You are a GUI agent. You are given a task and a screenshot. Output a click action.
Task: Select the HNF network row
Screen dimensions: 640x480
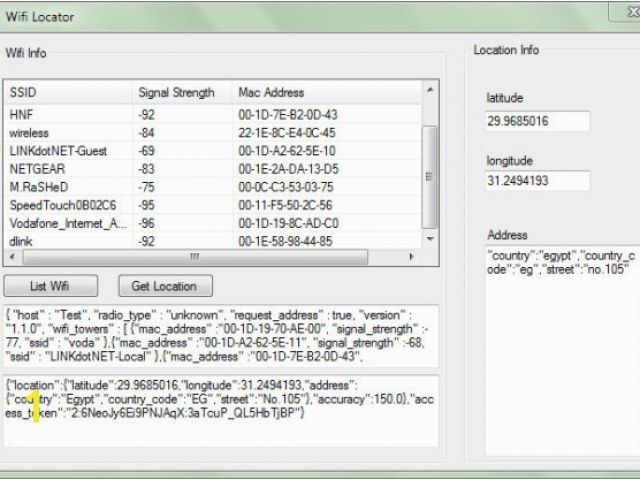212,115
